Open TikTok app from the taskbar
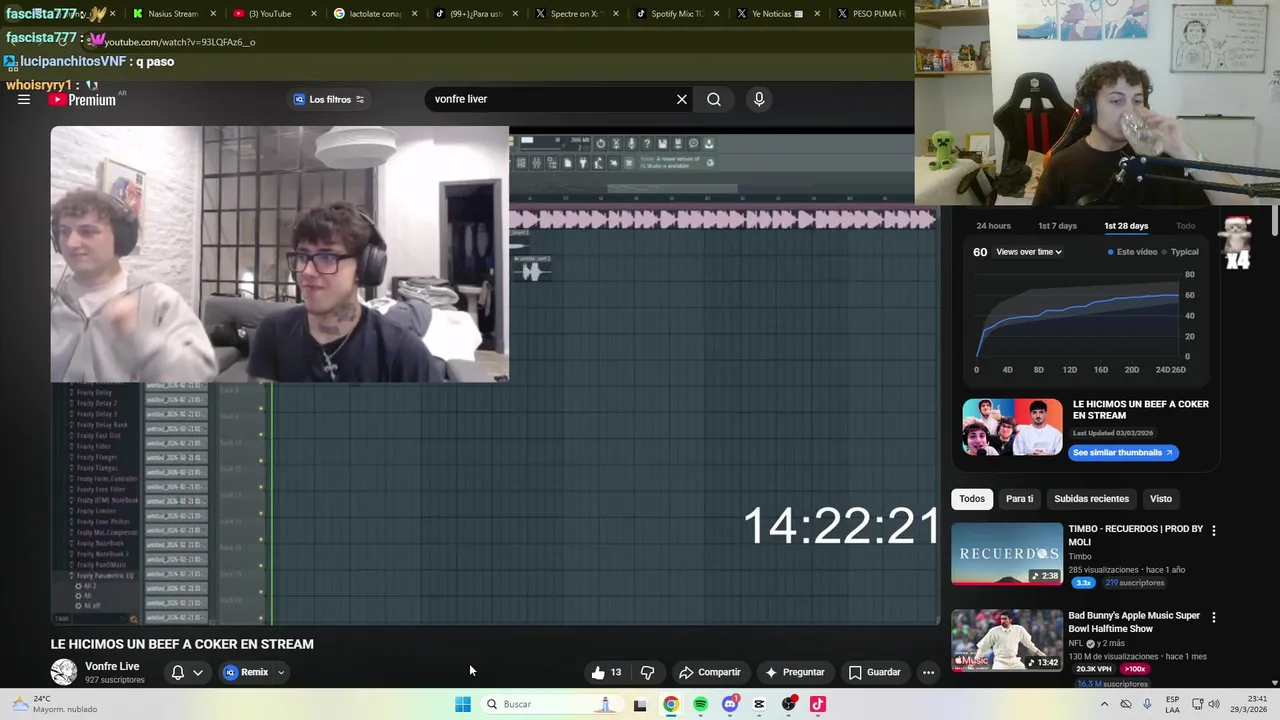This screenshot has height=720, width=1280. 818,704
